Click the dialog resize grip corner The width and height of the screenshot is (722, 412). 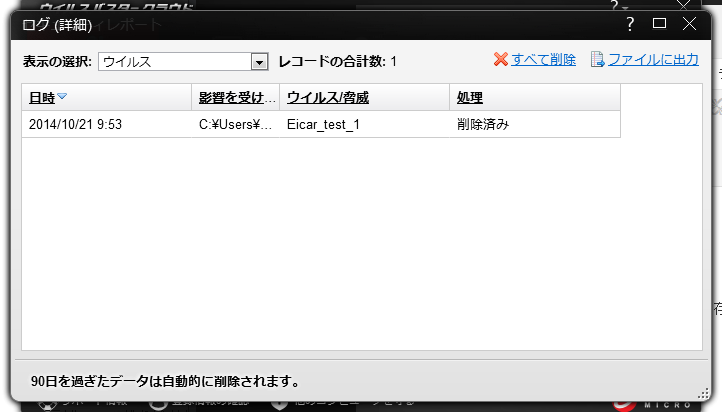pos(703,394)
